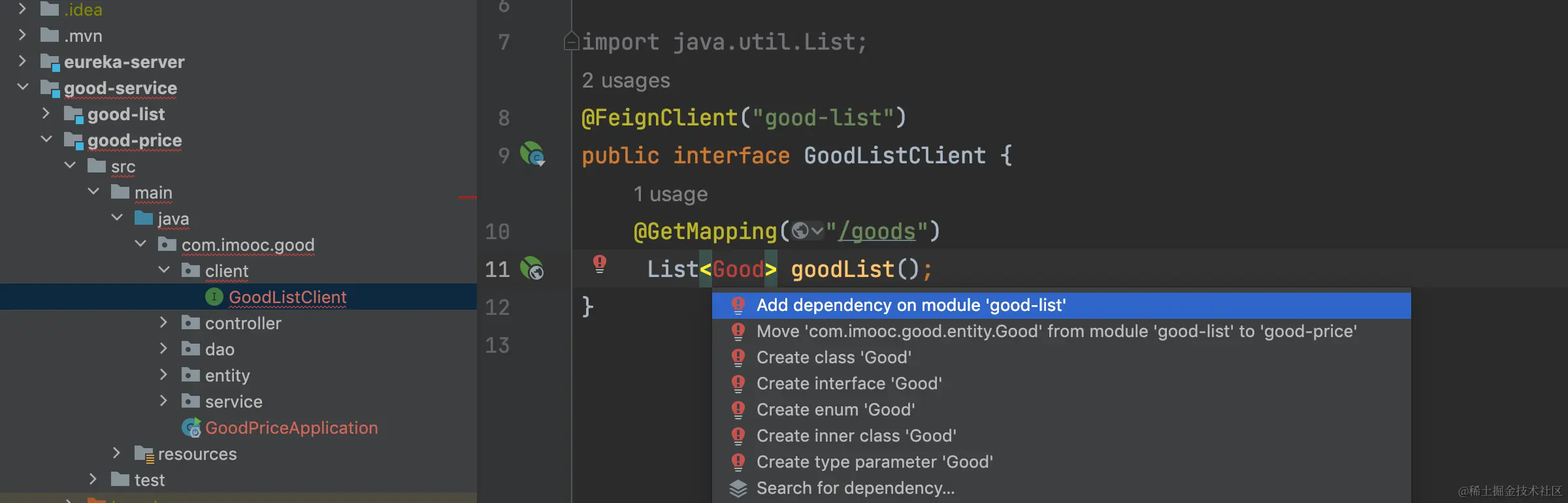
Task: Collapse the good-service module
Action: (22, 87)
